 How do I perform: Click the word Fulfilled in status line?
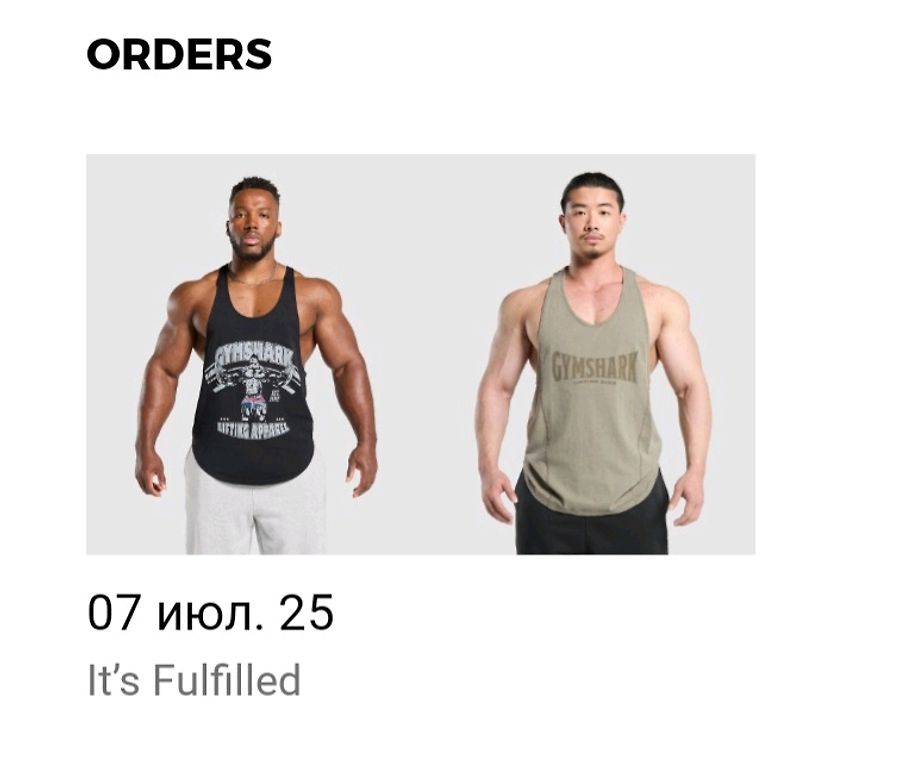[227, 680]
